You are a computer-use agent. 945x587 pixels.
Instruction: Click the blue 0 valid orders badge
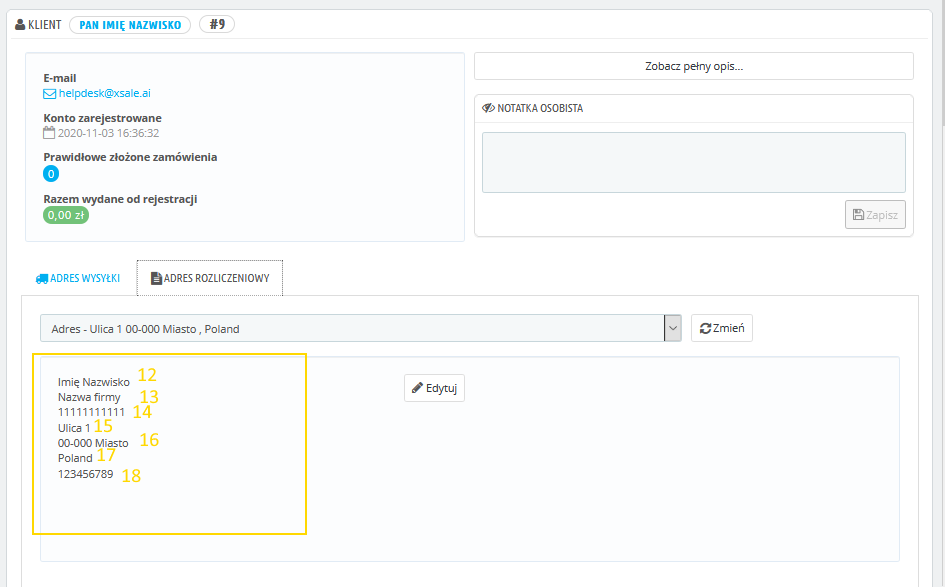point(51,174)
